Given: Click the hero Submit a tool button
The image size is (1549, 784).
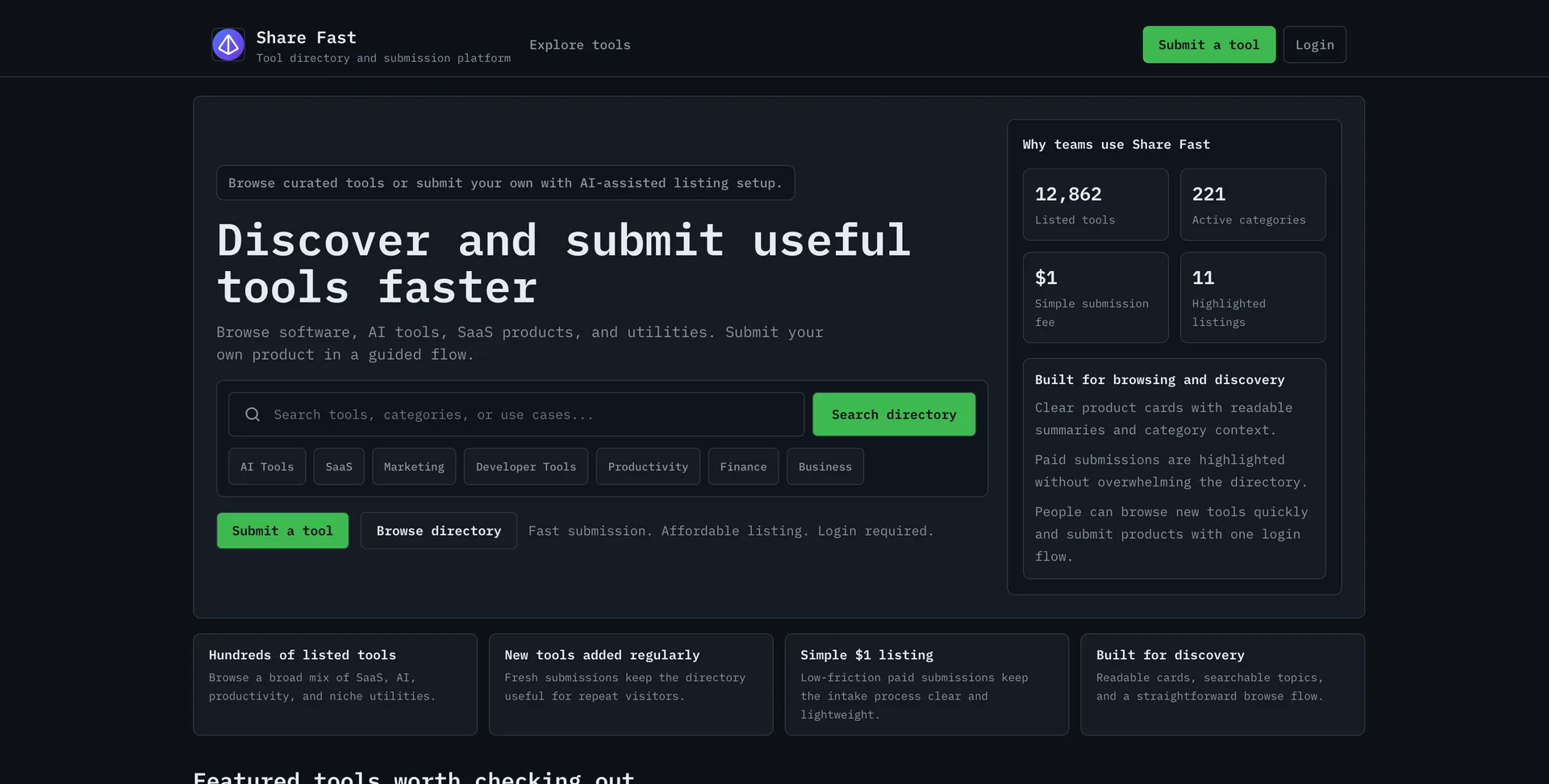Looking at the screenshot, I should coord(282,531).
